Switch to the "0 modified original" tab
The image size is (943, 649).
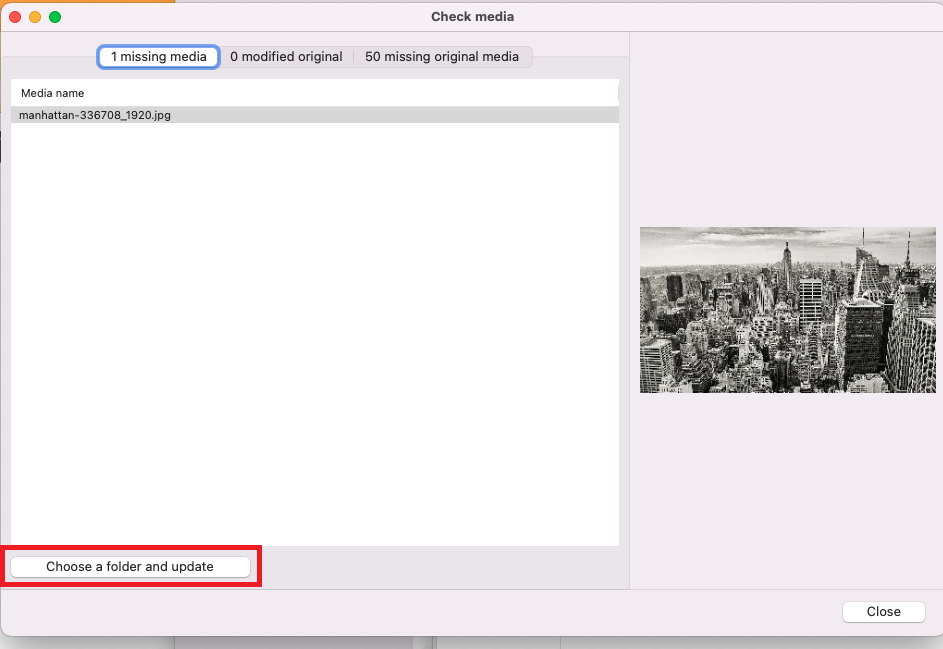pyautogui.click(x=286, y=57)
